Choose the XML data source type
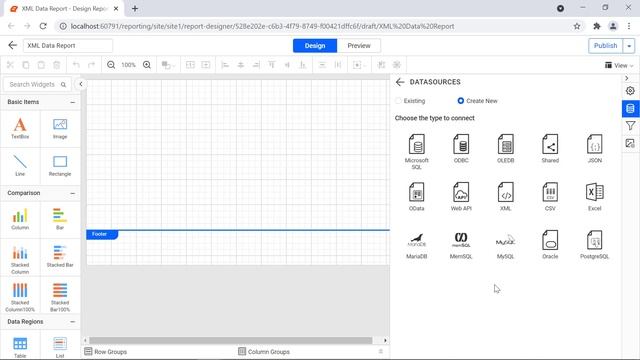The image size is (640, 360). (505, 196)
